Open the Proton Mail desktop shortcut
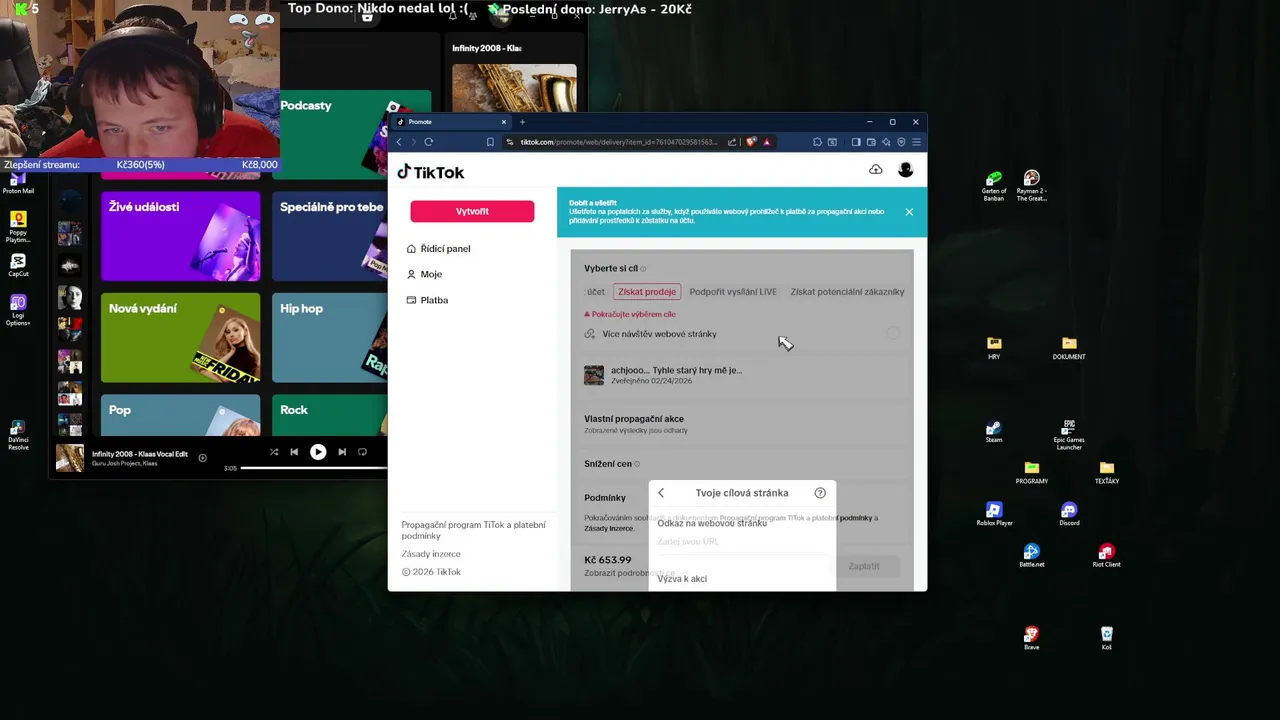Image resolution: width=1280 pixels, height=720 pixels. tap(18, 182)
